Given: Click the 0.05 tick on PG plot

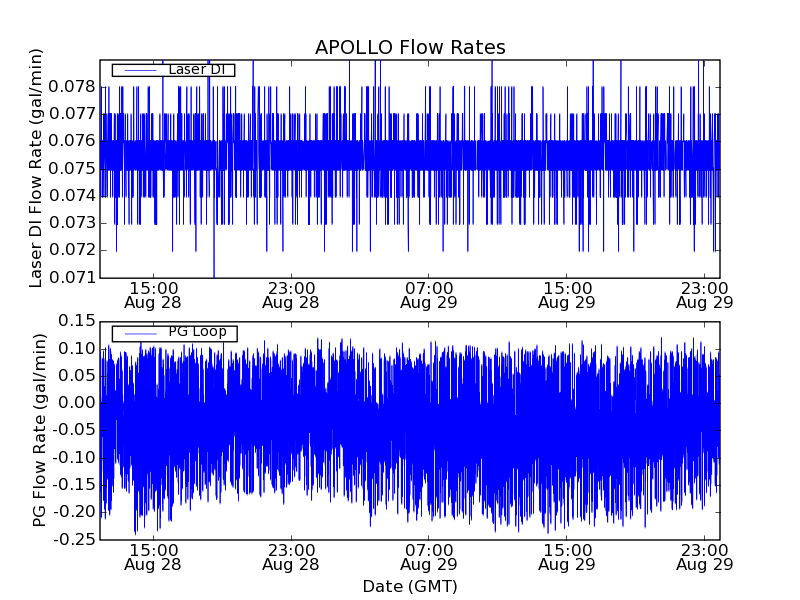Looking at the screenshot, I should click(77, 376).
